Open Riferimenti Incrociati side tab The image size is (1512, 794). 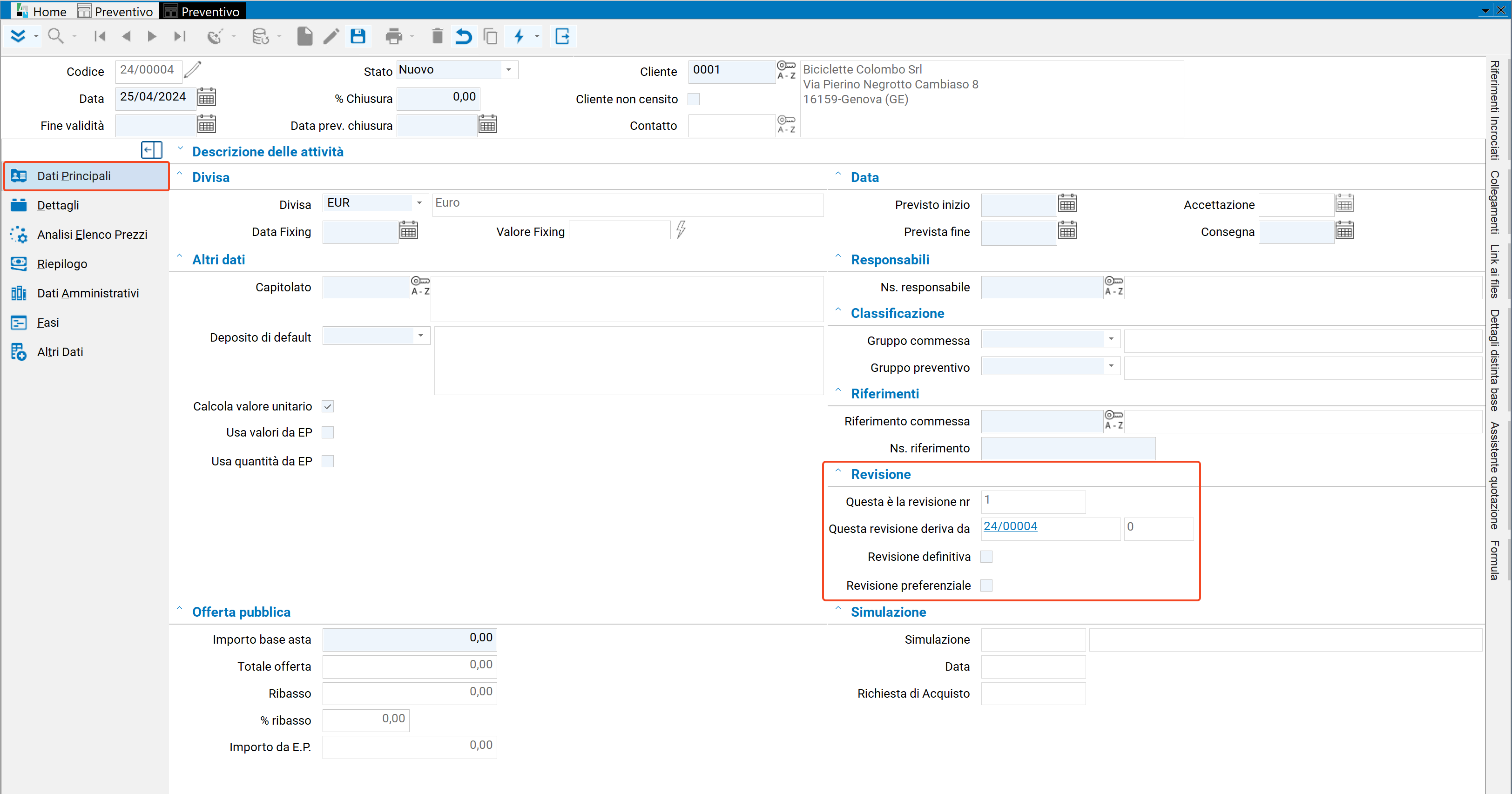[x=1494, y=110]
